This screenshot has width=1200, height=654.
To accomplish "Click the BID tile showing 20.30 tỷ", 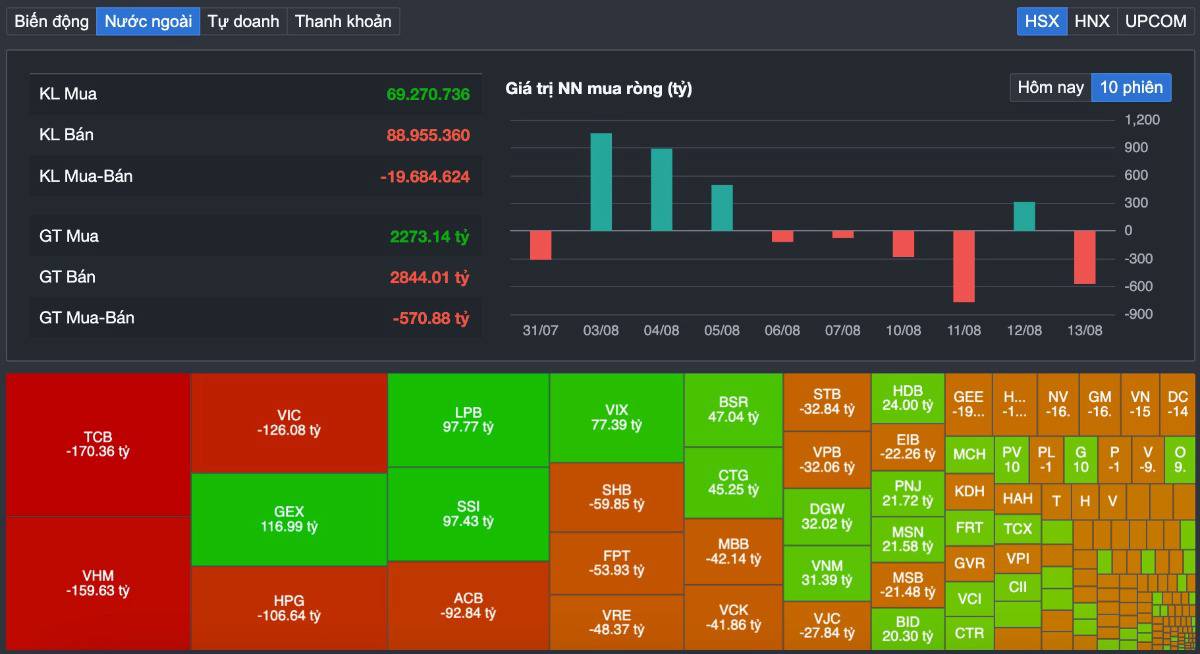I will tap(908, 629).
